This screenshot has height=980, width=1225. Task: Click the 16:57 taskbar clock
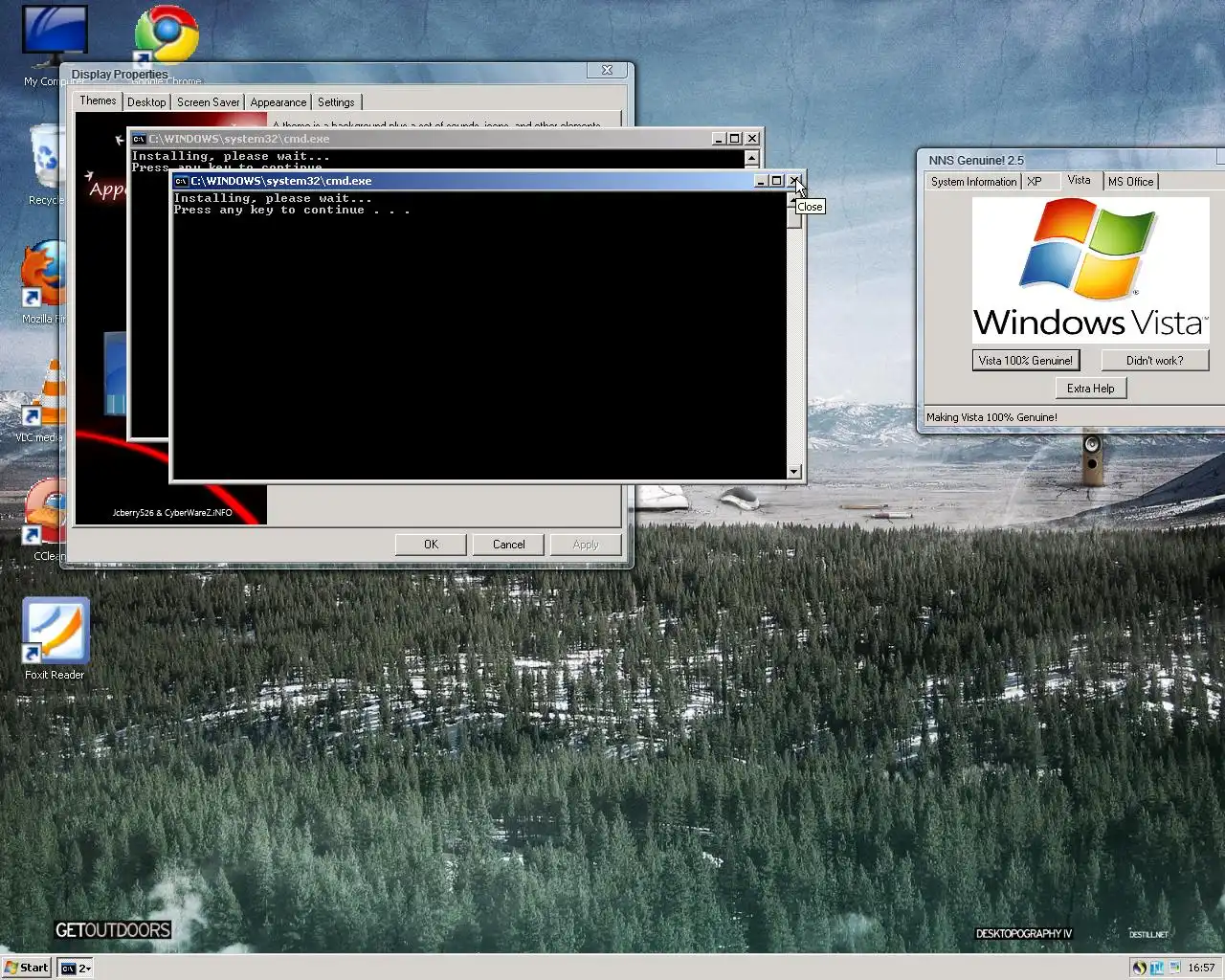point(1201,968)
